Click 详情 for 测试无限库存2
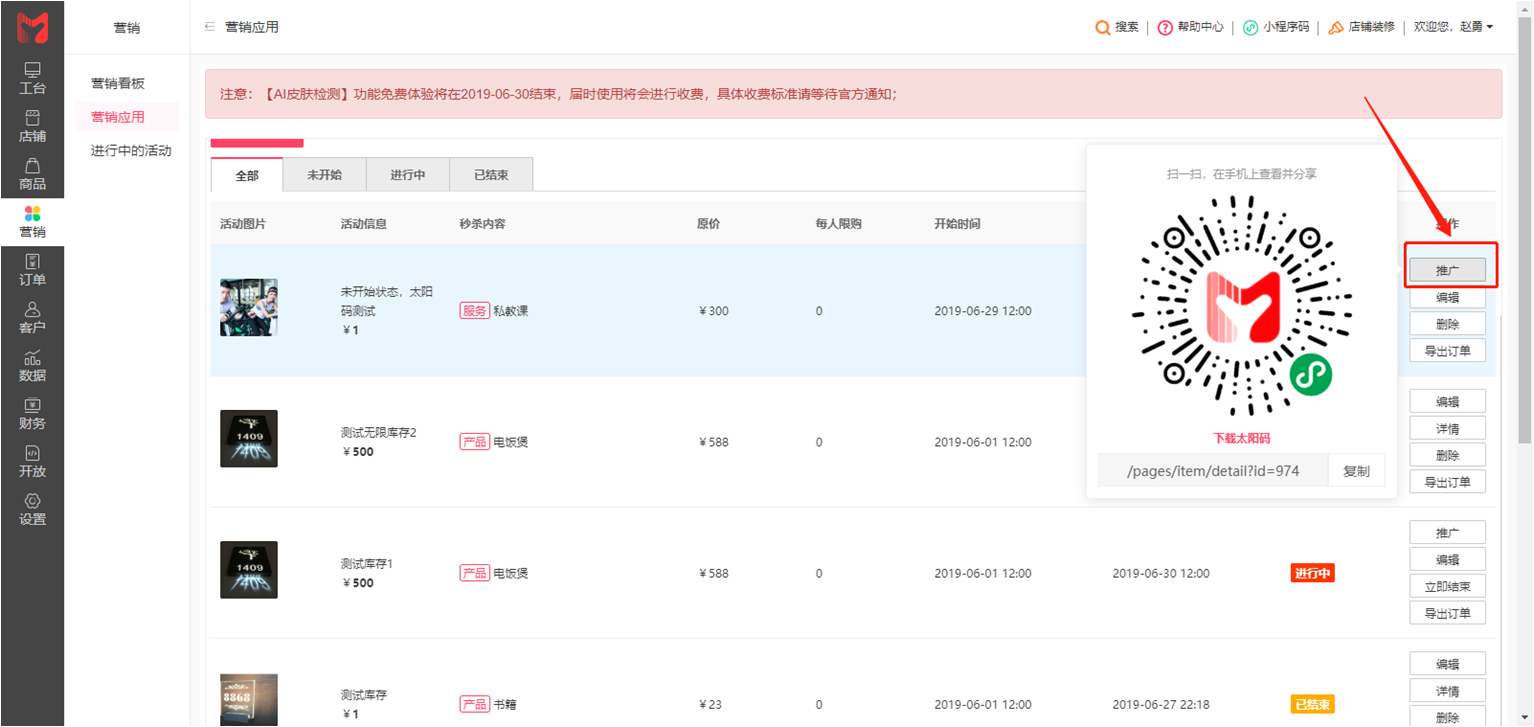Image resolution: width=1534 pixels, height=727 pixels. (1447, 428)
